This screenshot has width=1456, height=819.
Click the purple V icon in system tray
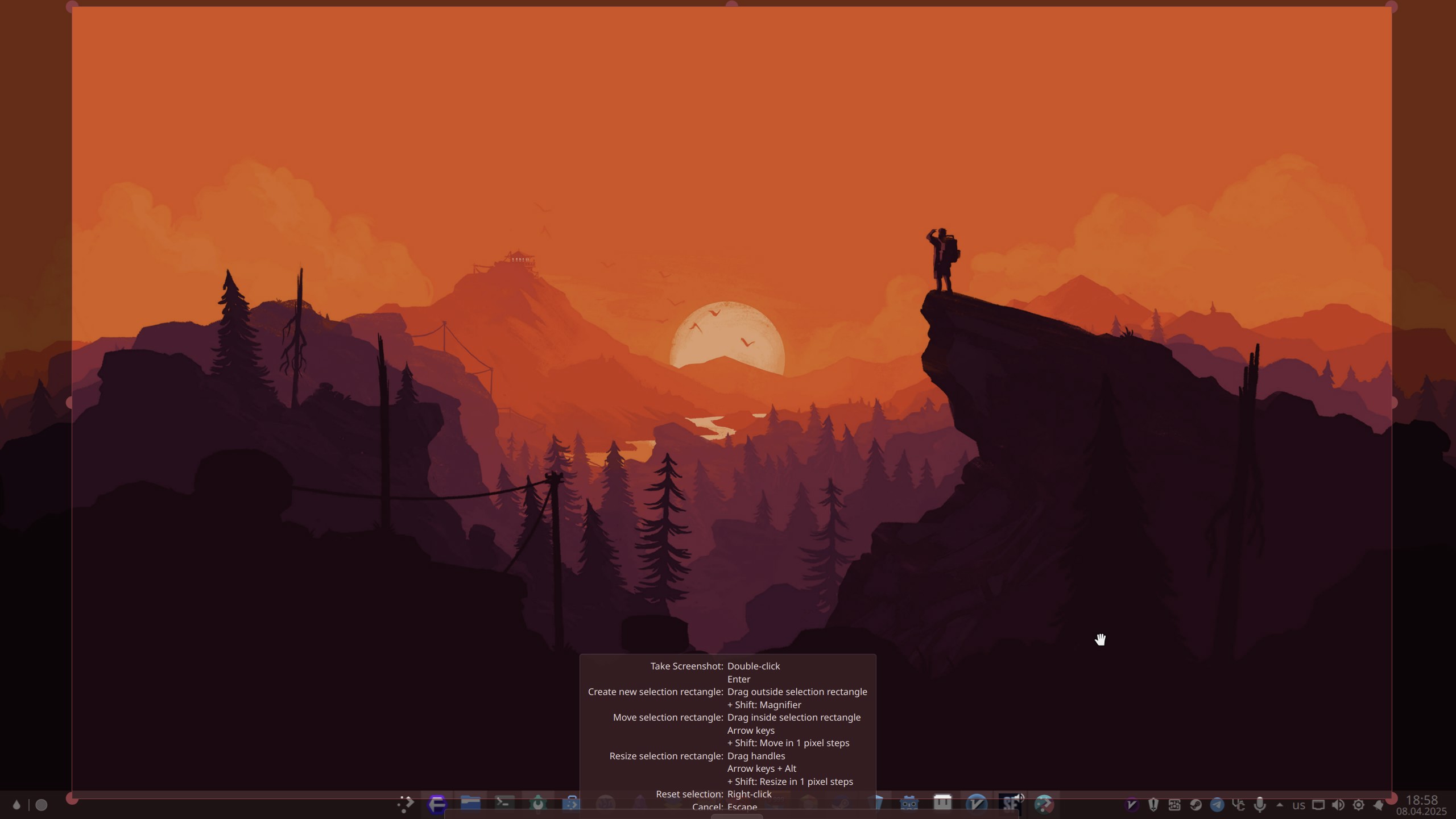(x=1132, y=805)
